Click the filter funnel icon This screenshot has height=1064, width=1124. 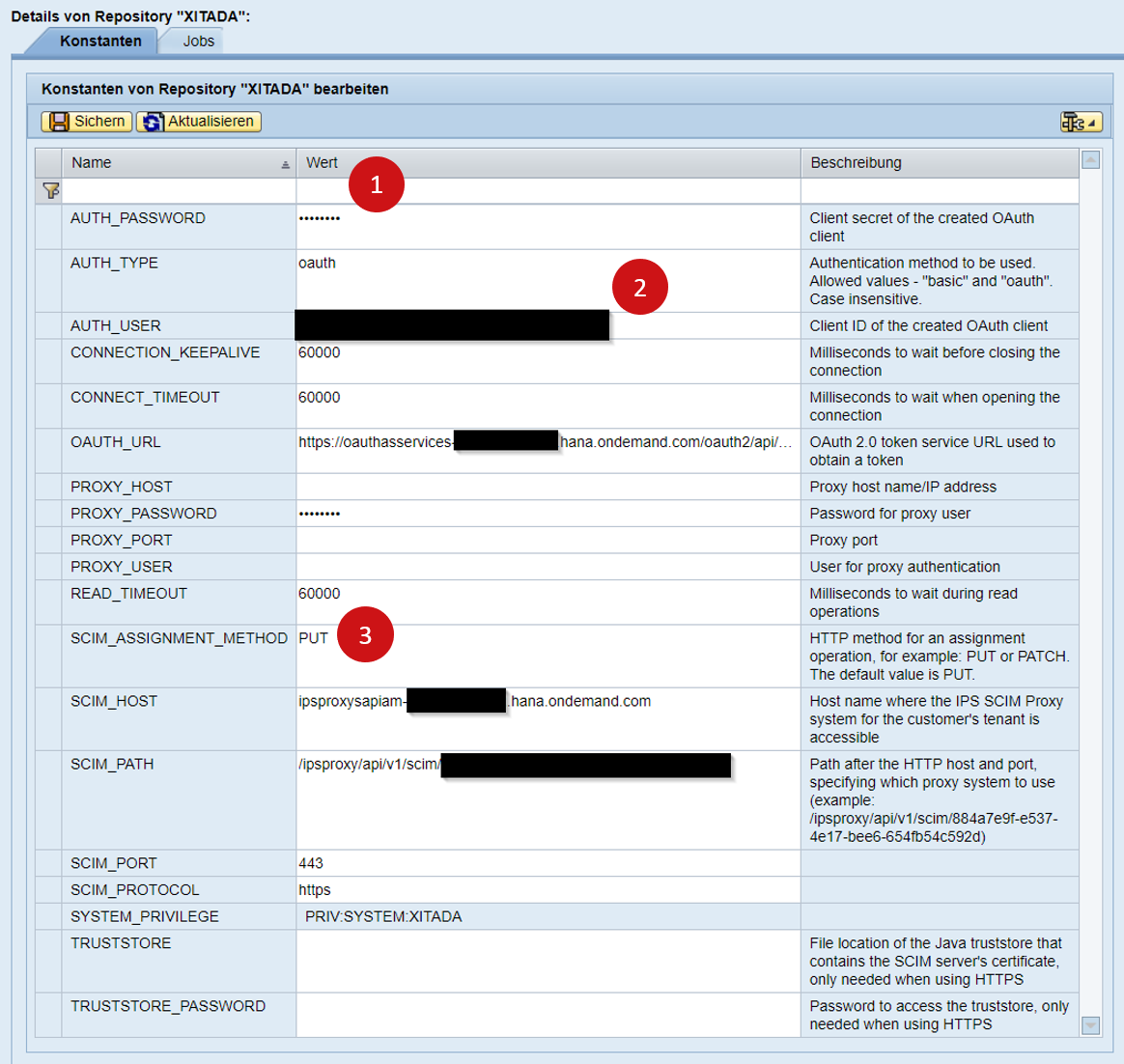(50, 191)
